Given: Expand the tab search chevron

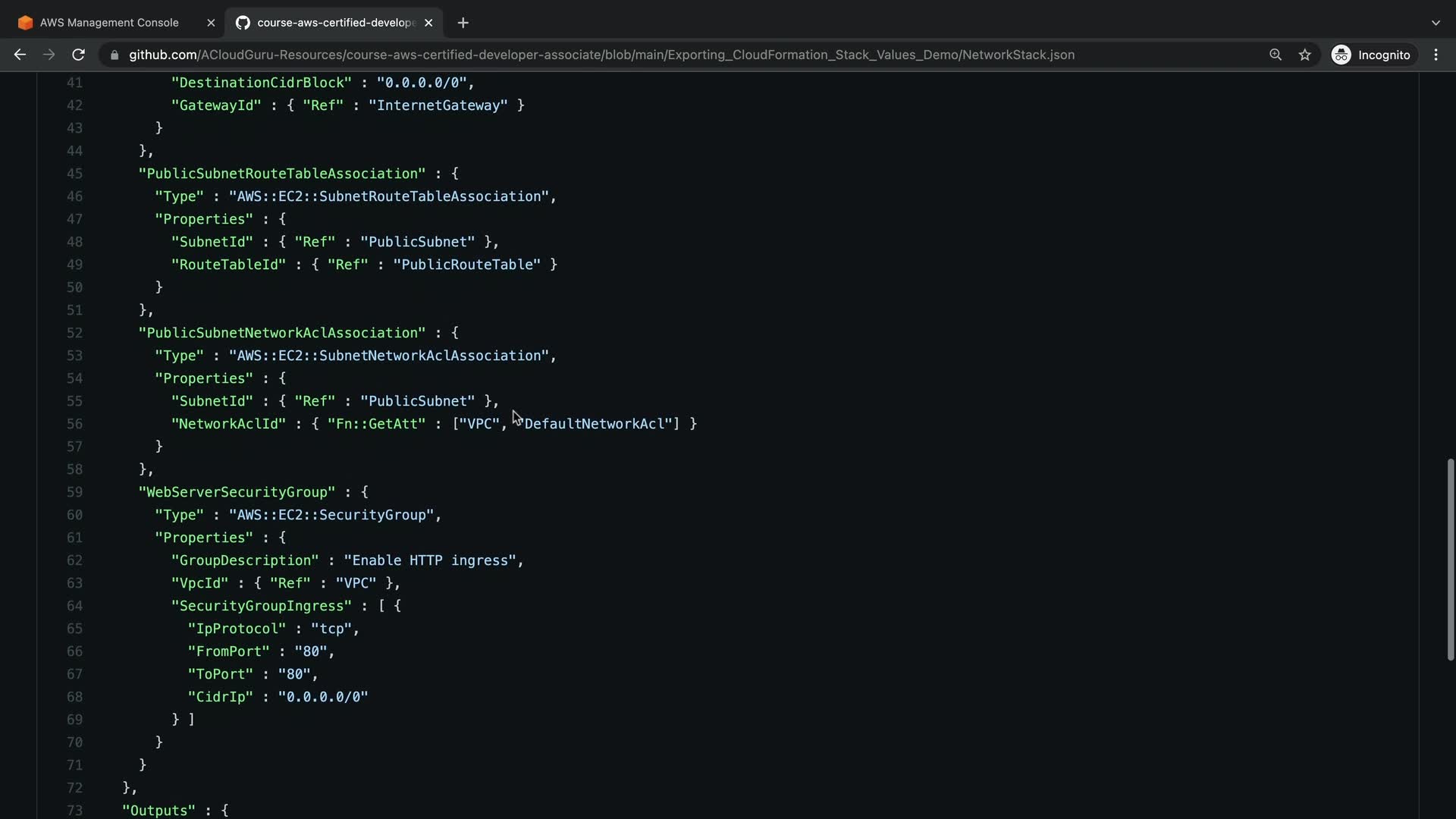Looking at the screenshot, I should click(1436, 23).
